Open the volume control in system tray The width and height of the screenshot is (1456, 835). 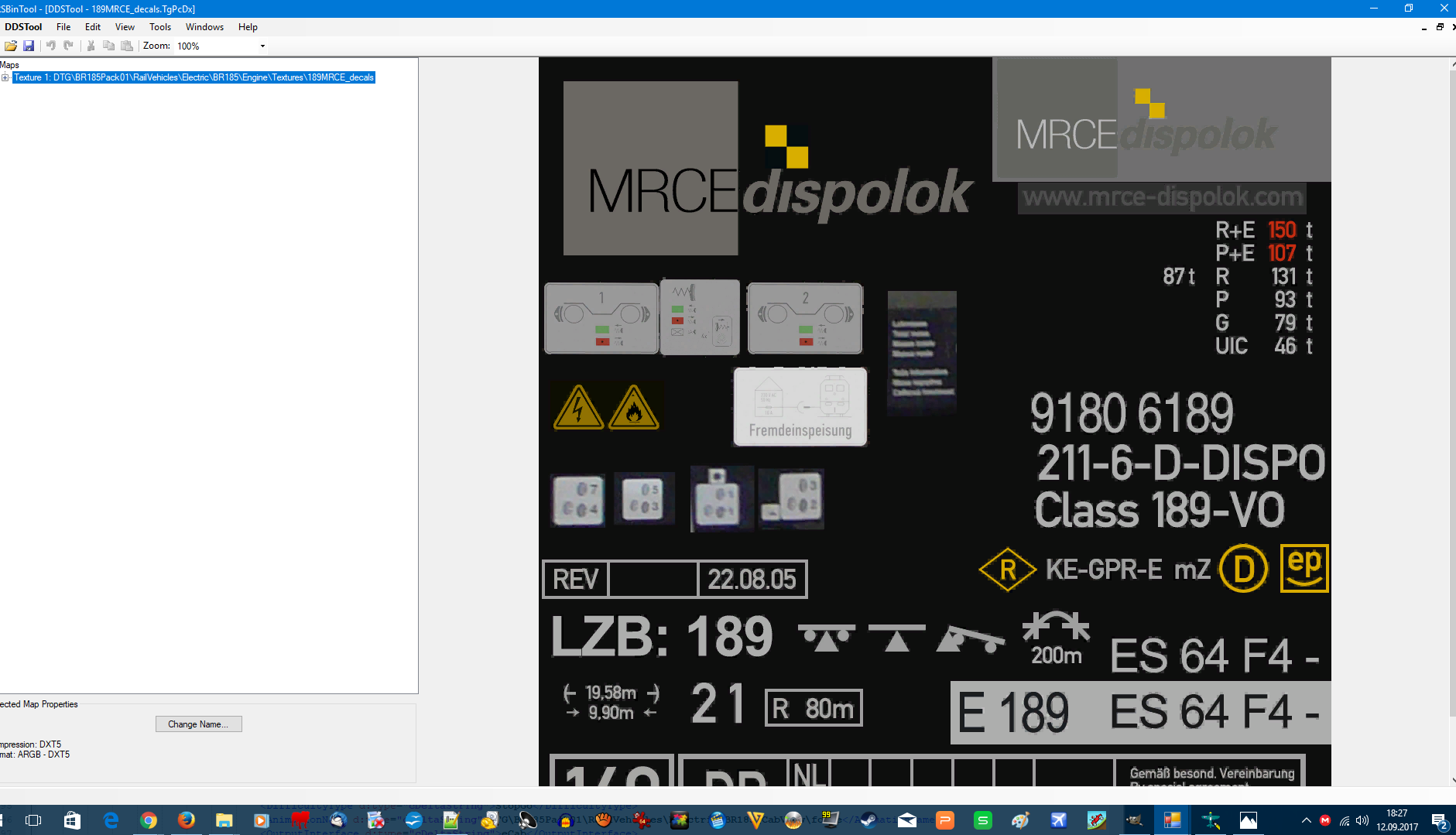point(1362,820)
